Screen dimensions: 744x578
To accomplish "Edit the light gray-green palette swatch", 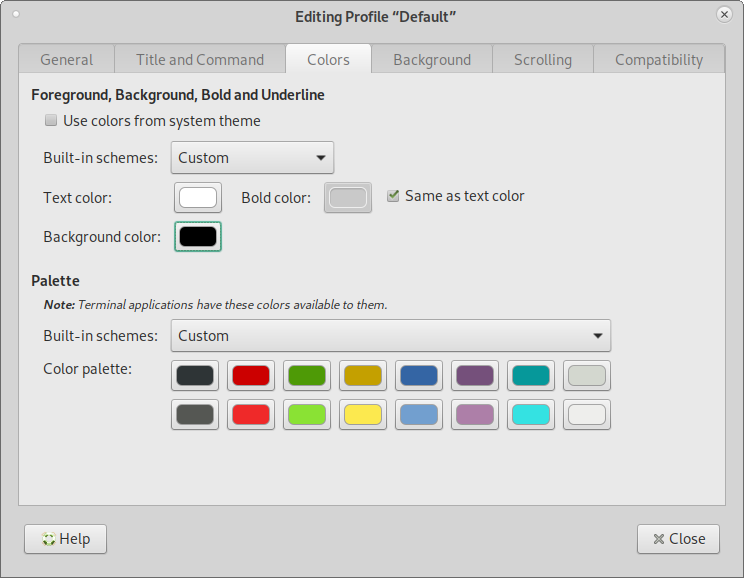I will pyautogui.click(x=587, y=375).
